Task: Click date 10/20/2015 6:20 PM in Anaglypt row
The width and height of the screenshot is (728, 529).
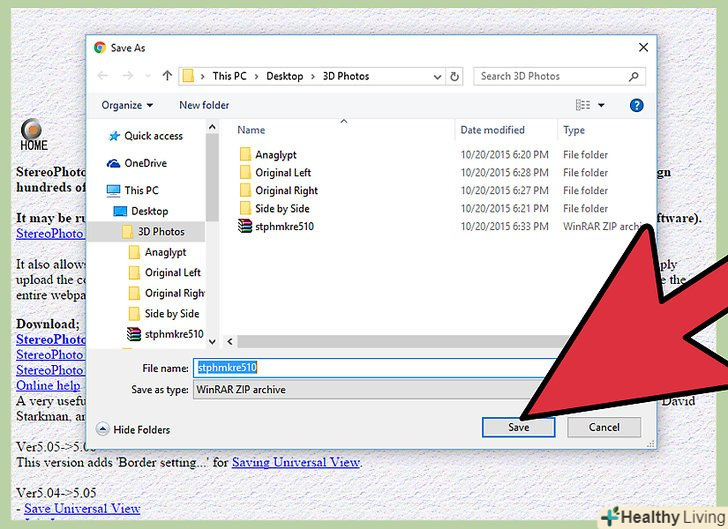Action: (x=504, y=155)
